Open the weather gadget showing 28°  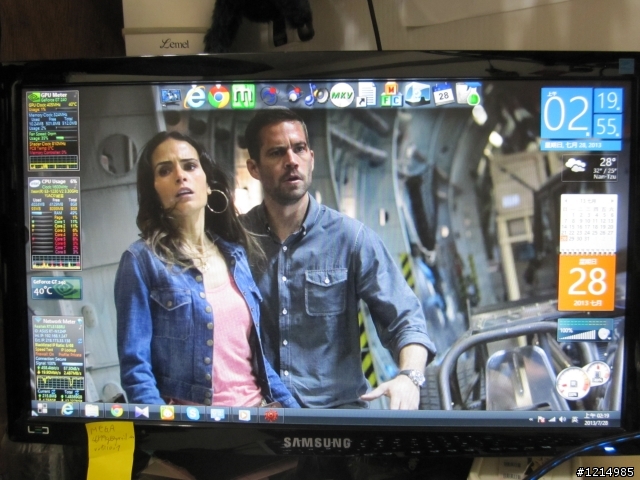point(590,167)
